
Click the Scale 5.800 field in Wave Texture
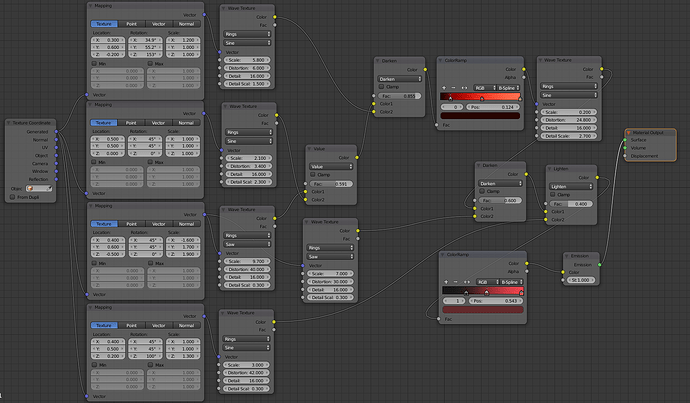pos(247,60)
